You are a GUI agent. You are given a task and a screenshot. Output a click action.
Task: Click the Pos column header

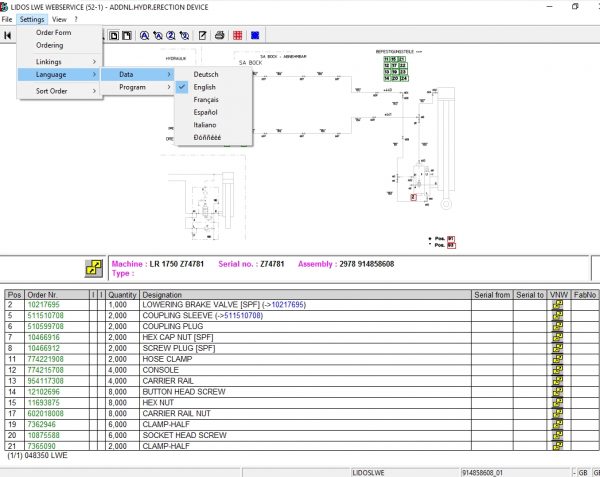[15, 295]
